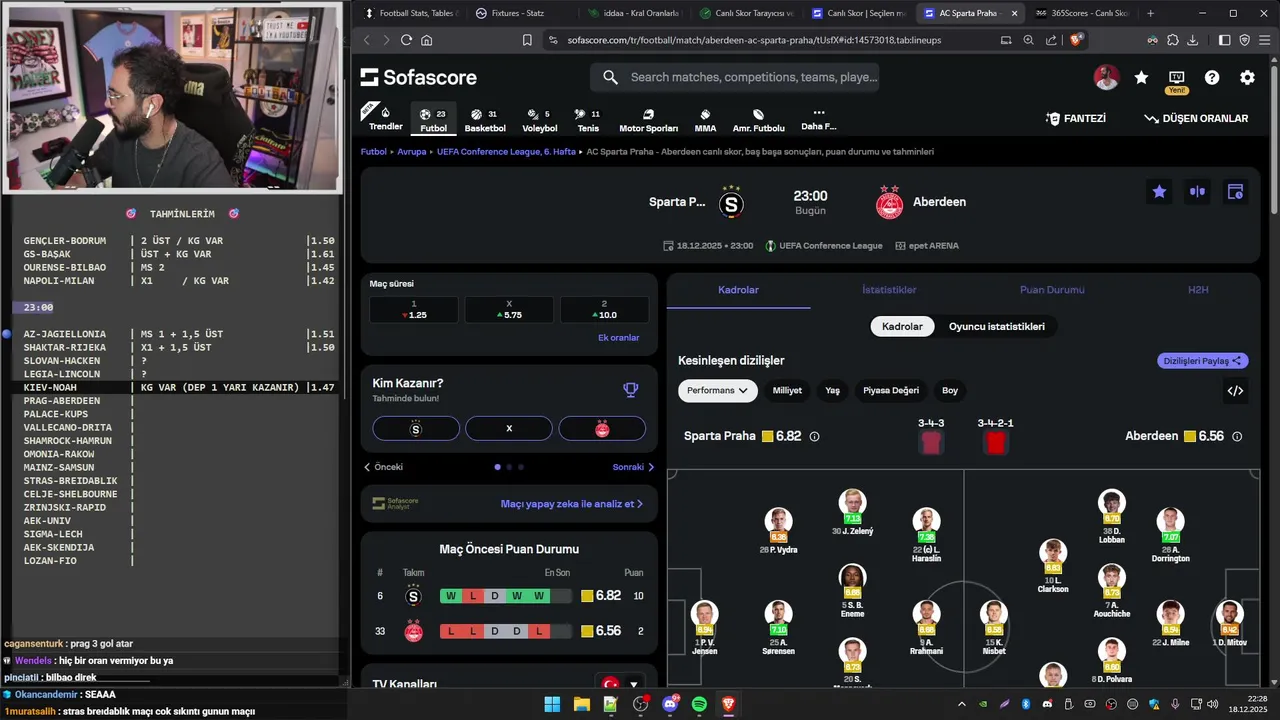1280x720 pixels.
Task: Open Aberdeen rating info icon
Action: coord(1237,437)
